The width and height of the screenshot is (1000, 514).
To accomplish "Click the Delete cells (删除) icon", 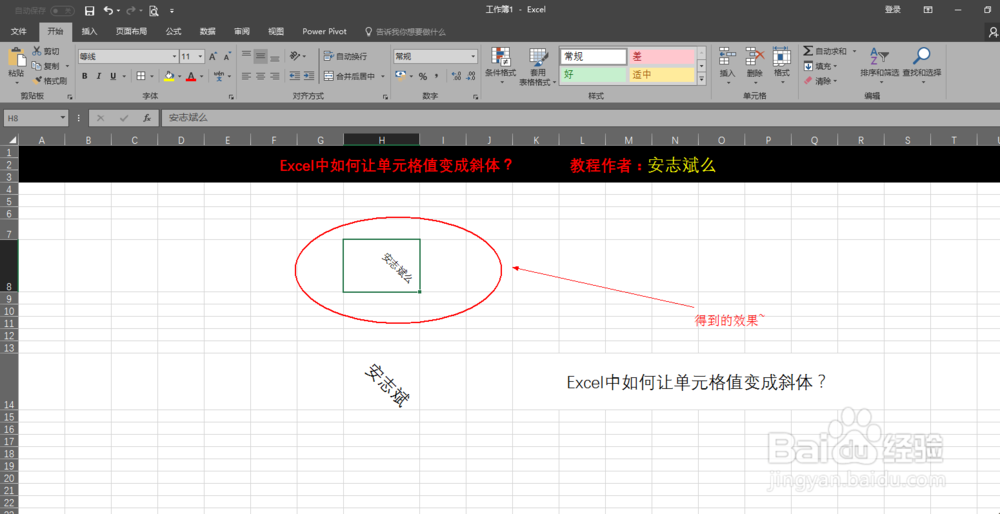I will tap(754, 57).
